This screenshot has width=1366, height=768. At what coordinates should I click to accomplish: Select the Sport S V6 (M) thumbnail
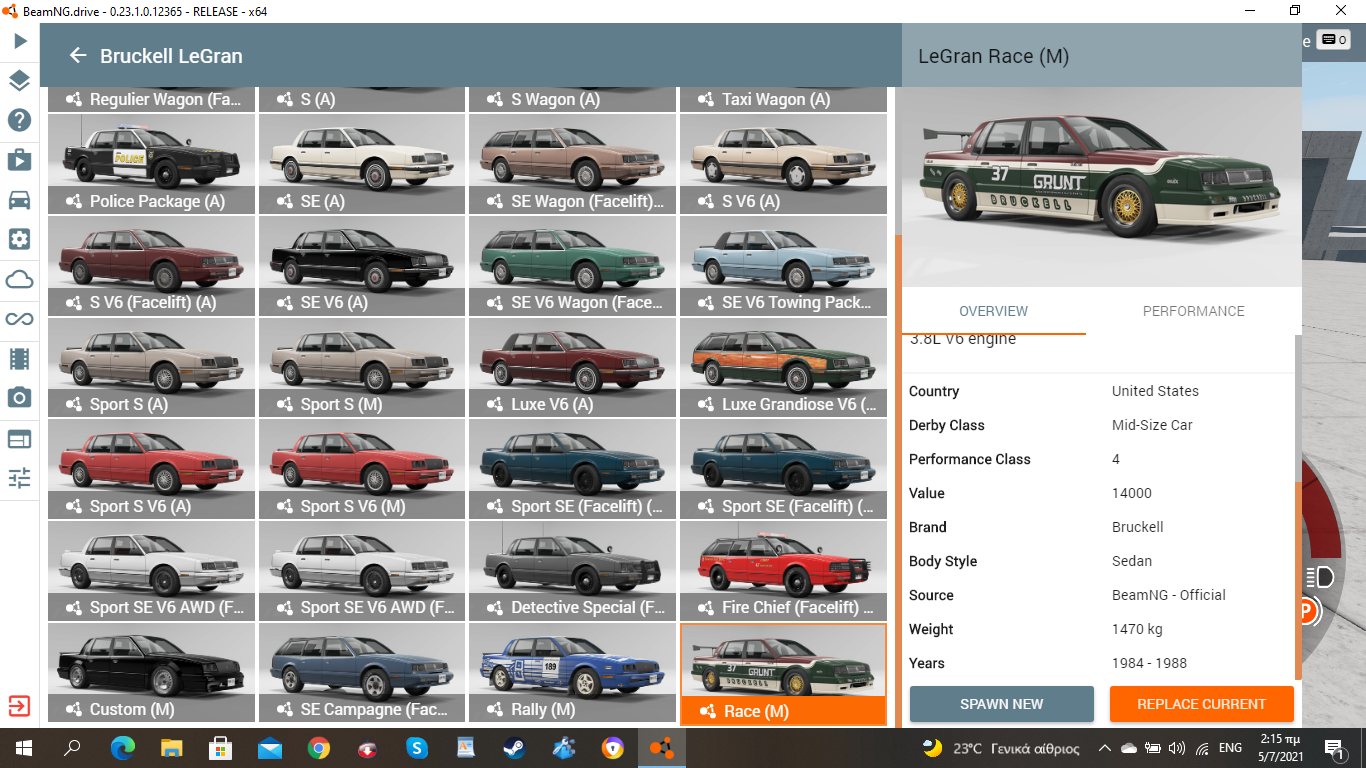(362, 469)
